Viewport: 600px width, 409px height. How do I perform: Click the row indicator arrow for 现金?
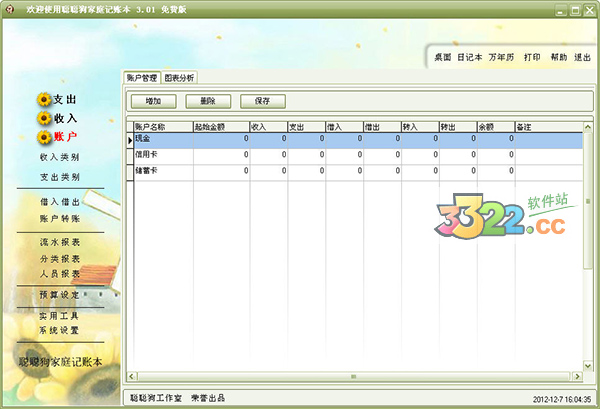(x=130, y=140)
